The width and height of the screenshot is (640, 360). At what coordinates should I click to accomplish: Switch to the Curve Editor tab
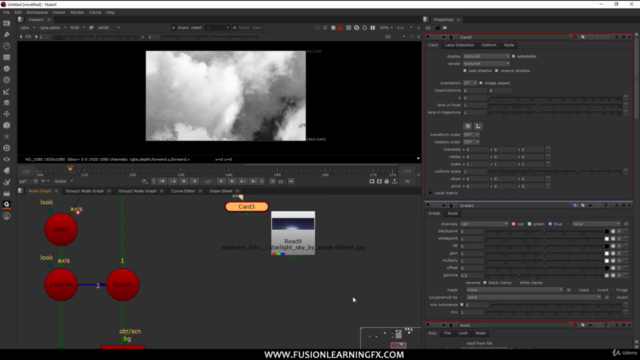(x=183, y=191)
